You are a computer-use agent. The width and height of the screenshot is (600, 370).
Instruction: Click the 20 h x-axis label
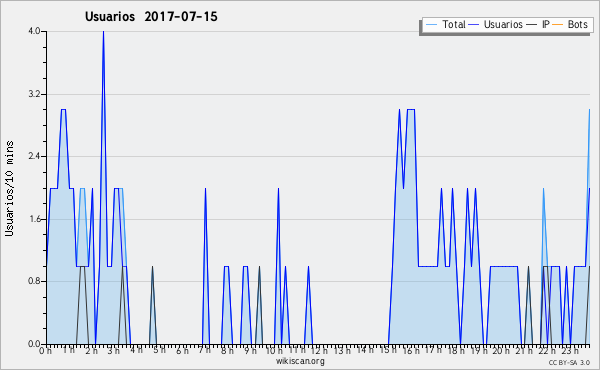pyautogui.click(x=501, y=350)
